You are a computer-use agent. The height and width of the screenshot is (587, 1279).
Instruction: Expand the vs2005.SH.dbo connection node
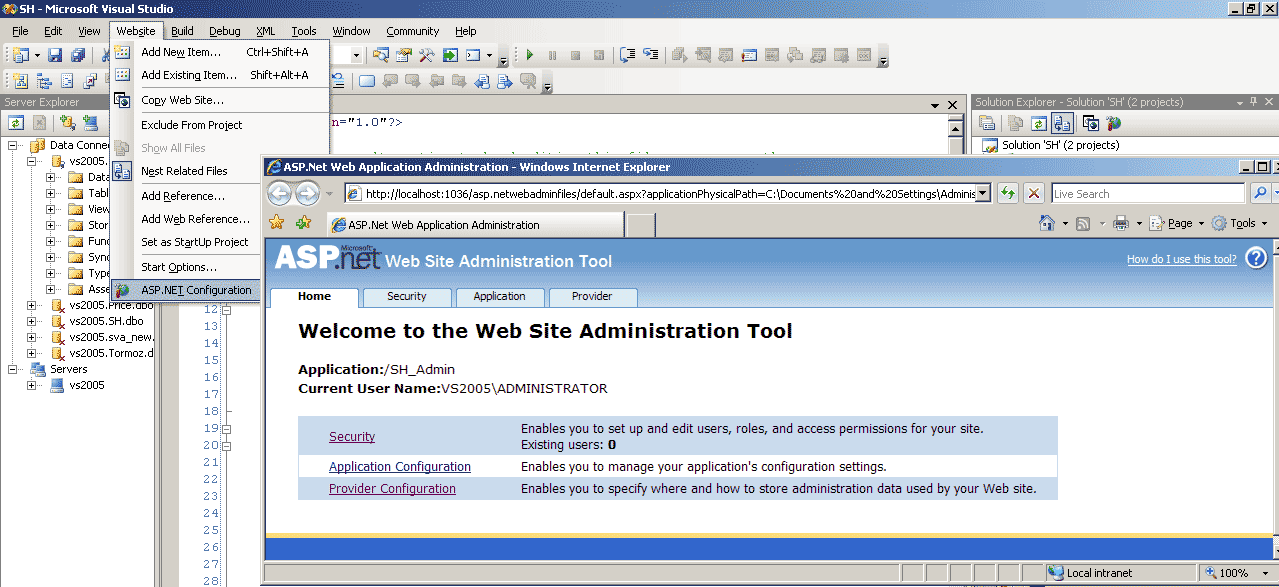[32, 321]
